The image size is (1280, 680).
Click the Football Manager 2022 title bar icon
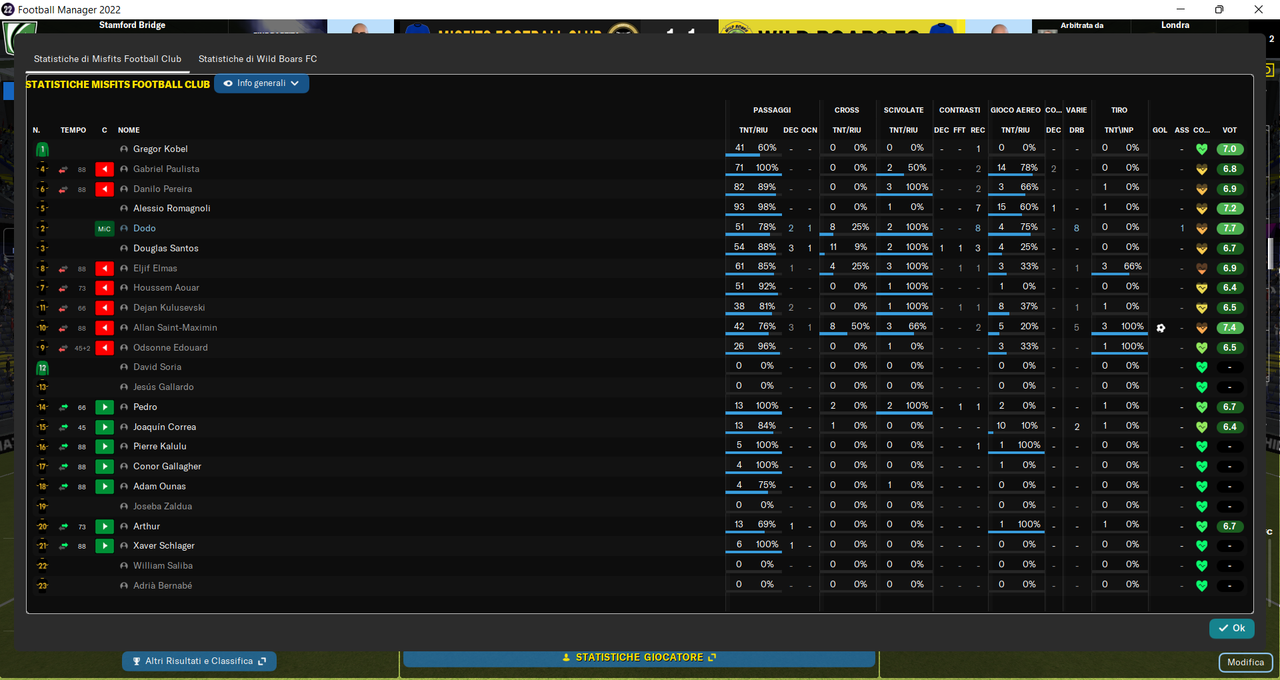point(8,8)
